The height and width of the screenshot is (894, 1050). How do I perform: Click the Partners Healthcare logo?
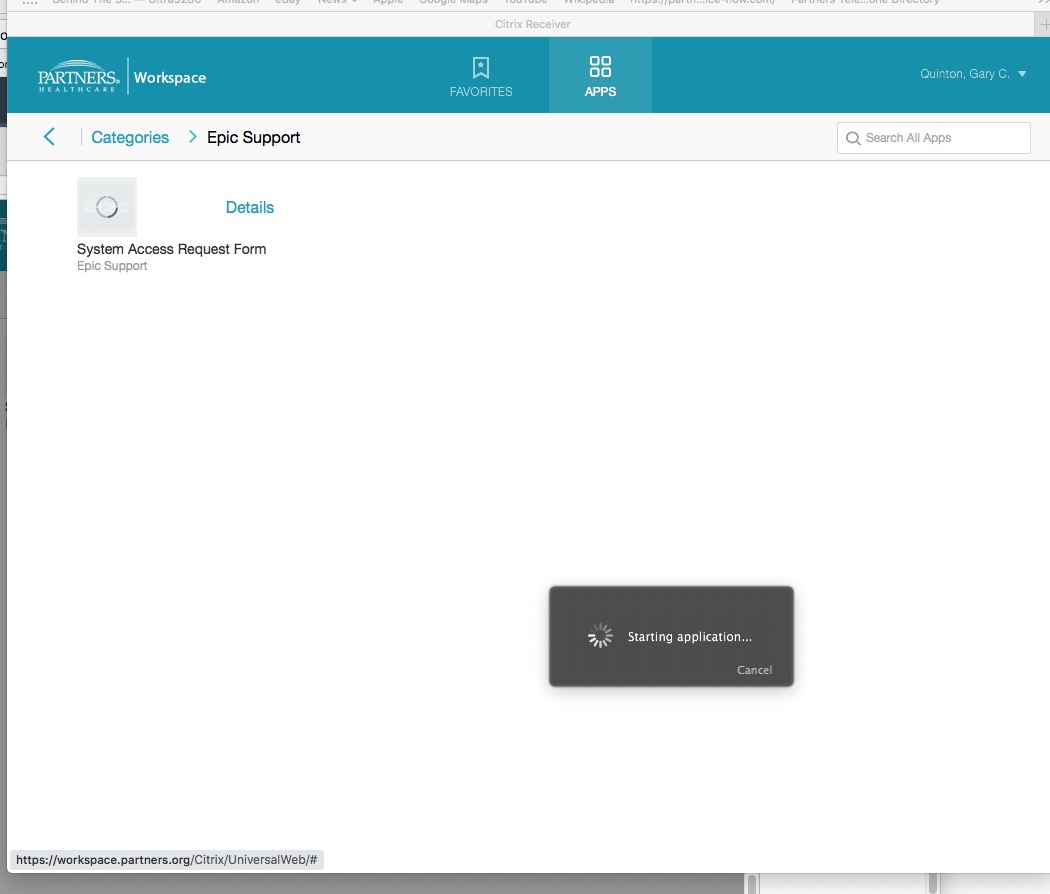coord(78,76)
